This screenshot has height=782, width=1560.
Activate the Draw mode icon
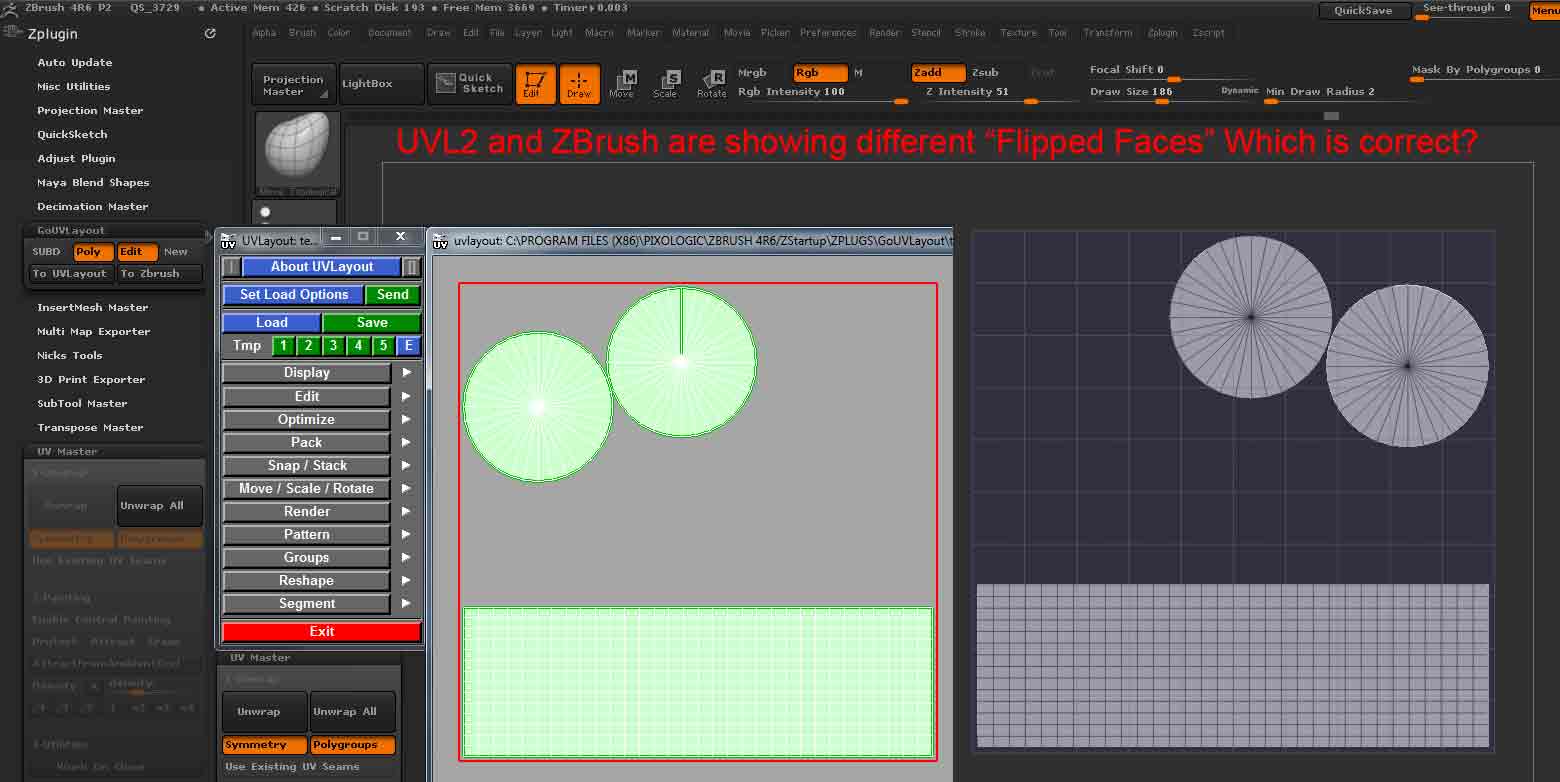[x=580, y=84]
